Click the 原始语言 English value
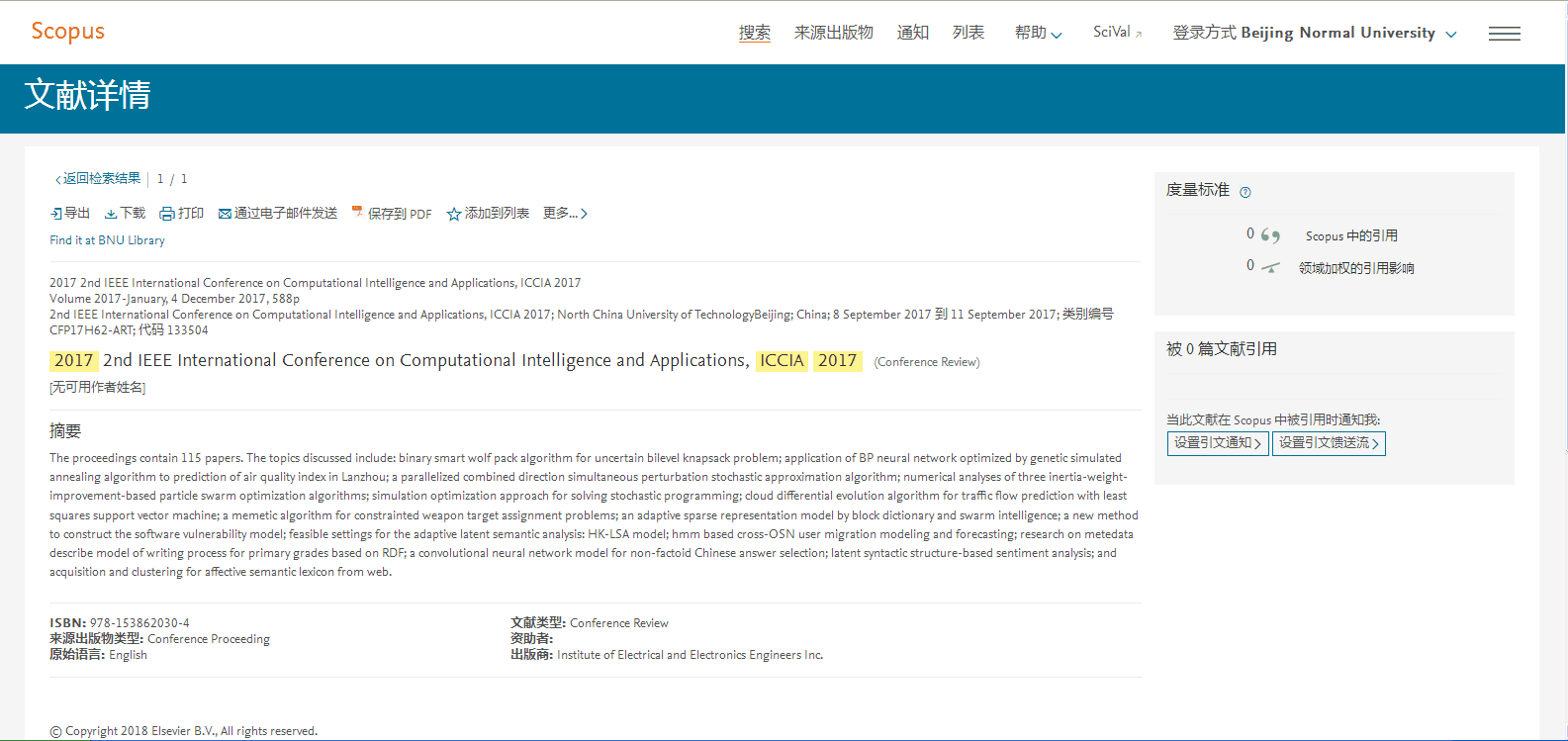 click(128, 655)
